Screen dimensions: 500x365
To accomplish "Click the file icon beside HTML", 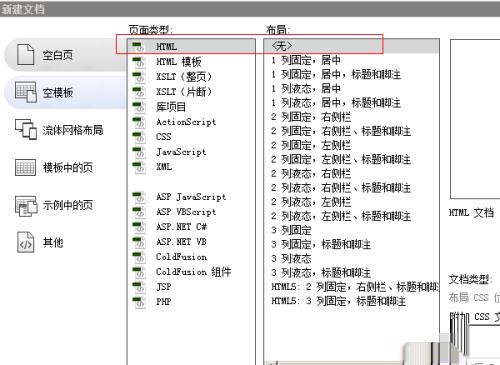I will tap(139, 46).
